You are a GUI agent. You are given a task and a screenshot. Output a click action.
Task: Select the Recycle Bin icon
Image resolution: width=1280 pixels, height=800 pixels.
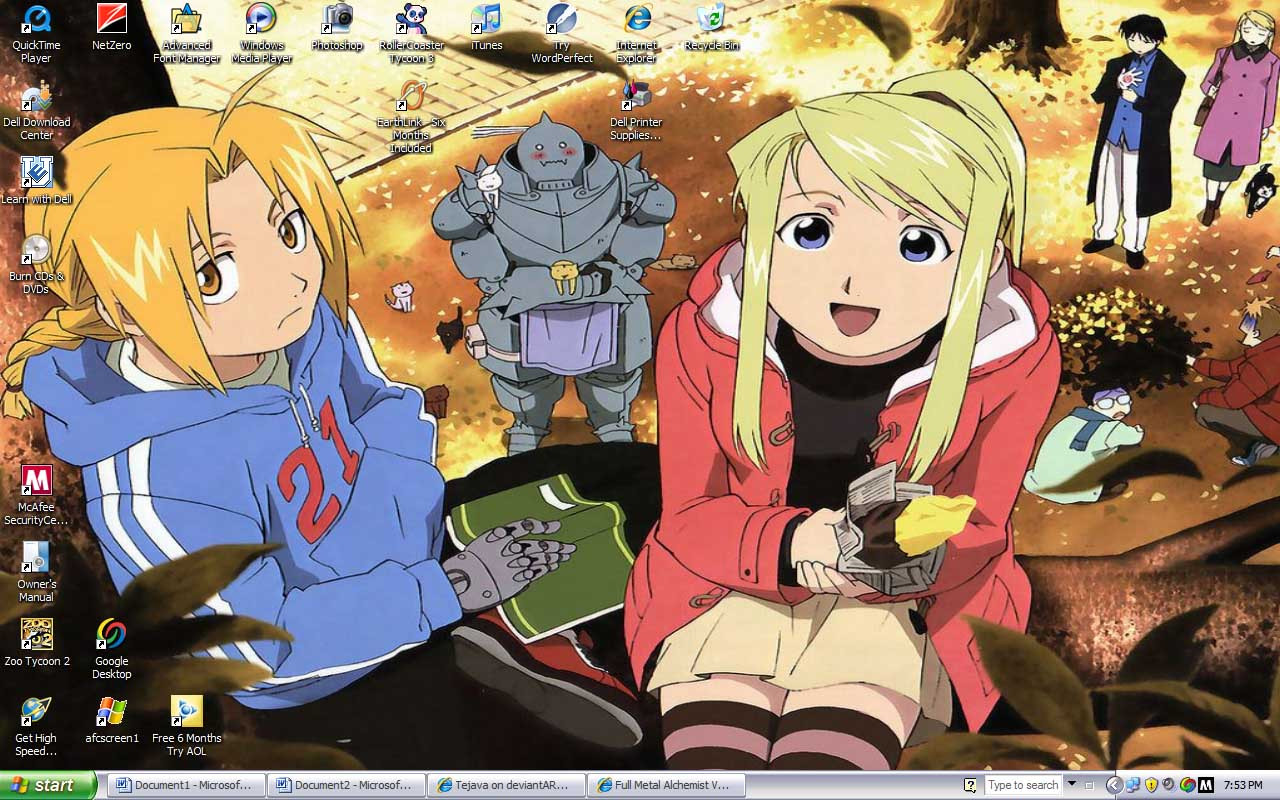tap(712, 28)
